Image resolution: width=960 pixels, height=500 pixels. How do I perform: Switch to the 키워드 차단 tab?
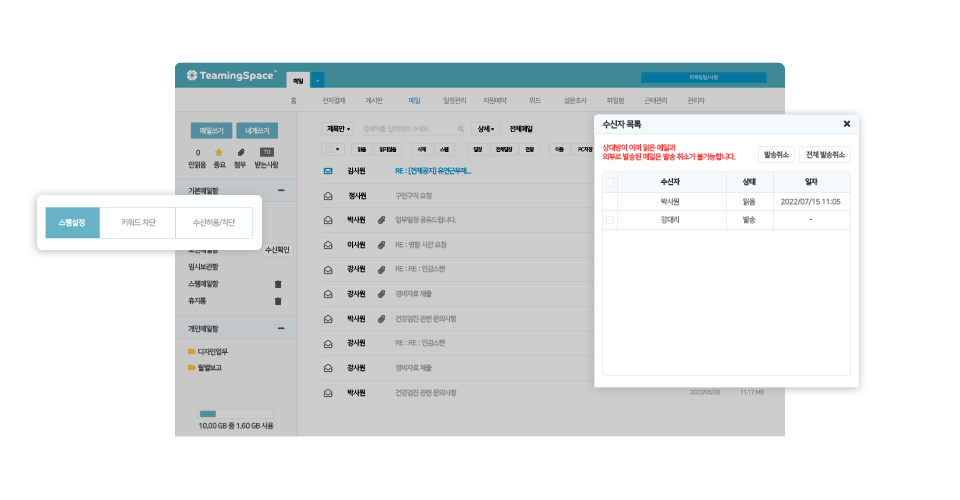tap(138, 223)
